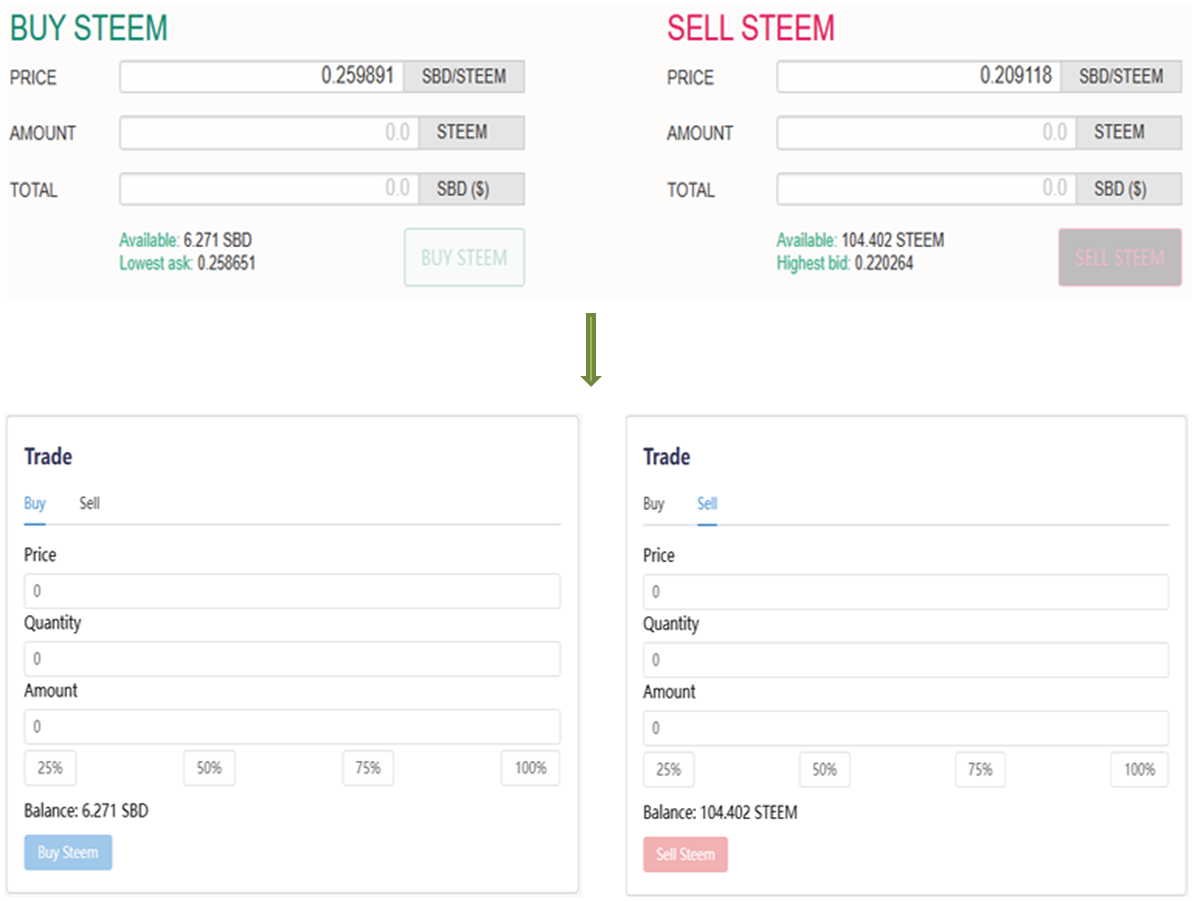The image size is (1192, 901).
Task: Select the Sell tab in left Trade panel
Action: point(90,503)
